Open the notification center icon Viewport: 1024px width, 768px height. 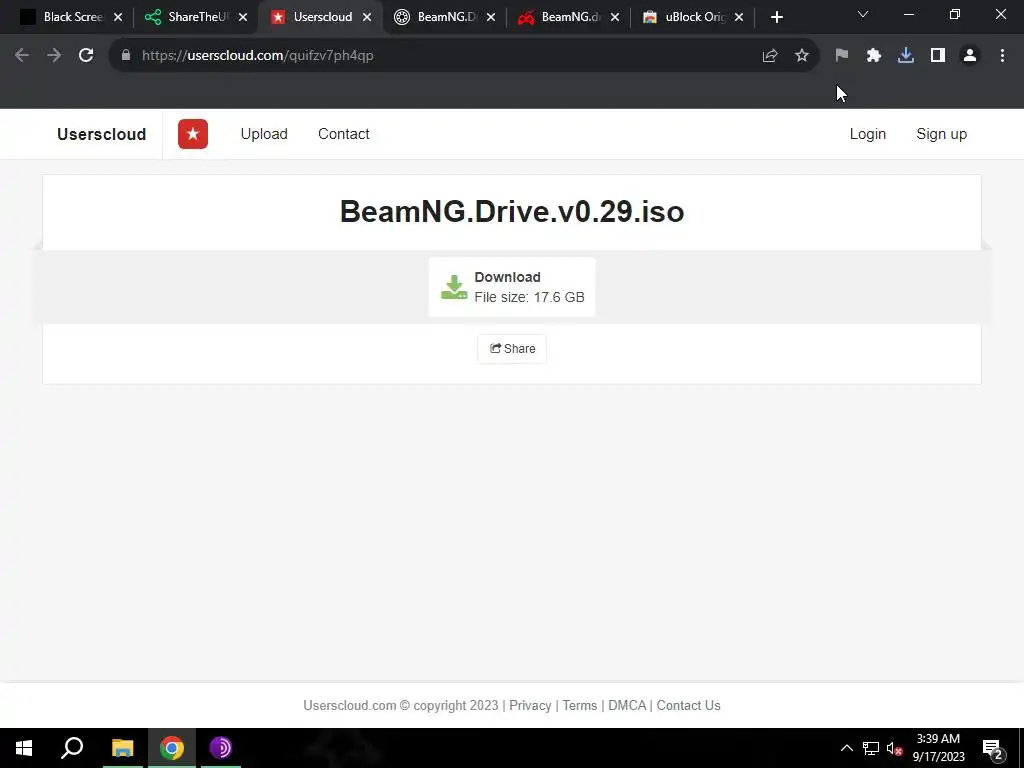(993, 748)
